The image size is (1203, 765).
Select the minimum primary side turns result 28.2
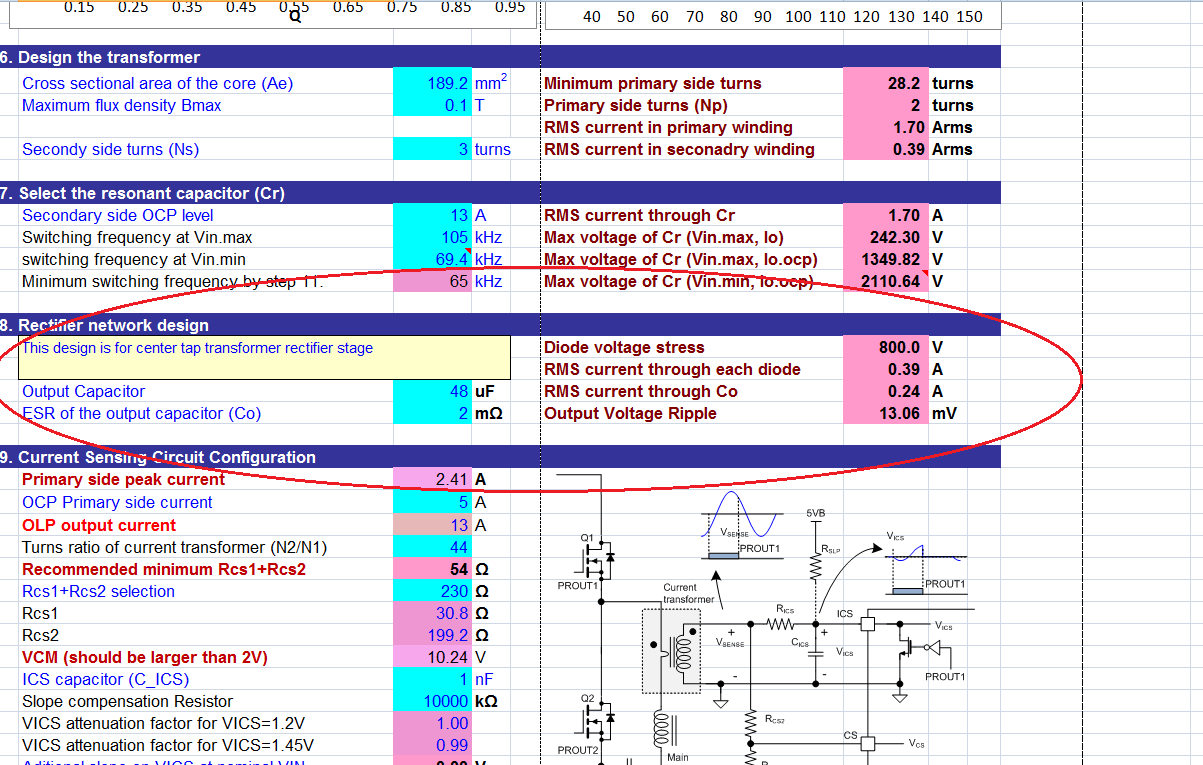coord(886,84)
